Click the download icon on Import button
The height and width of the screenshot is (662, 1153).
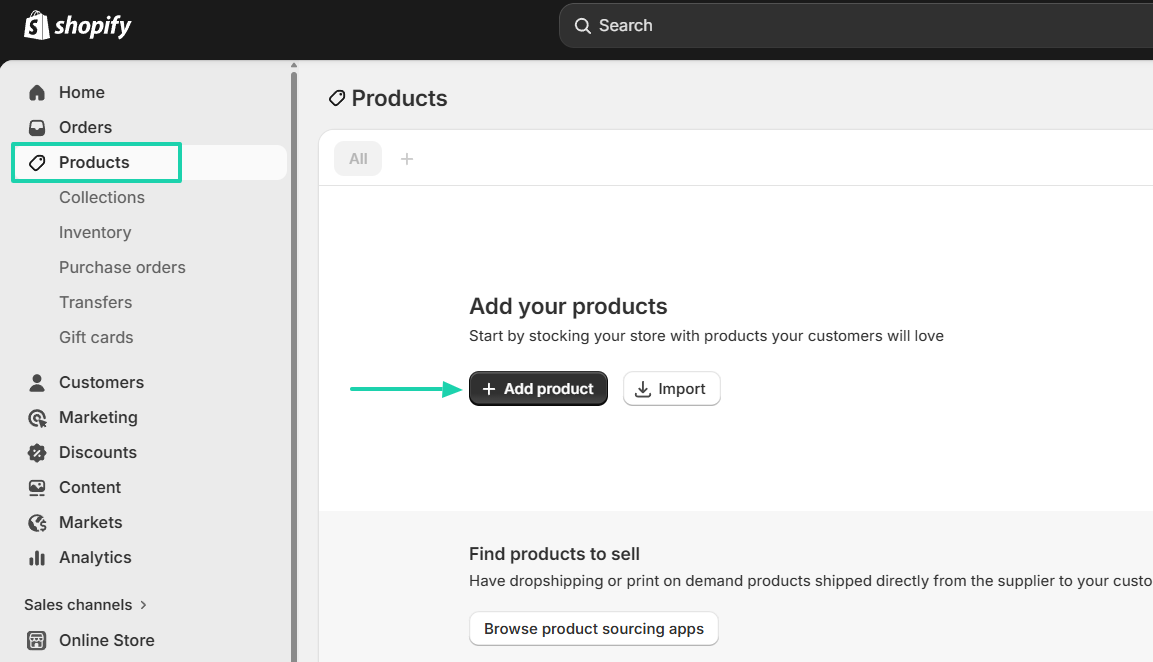coord(643,389)
